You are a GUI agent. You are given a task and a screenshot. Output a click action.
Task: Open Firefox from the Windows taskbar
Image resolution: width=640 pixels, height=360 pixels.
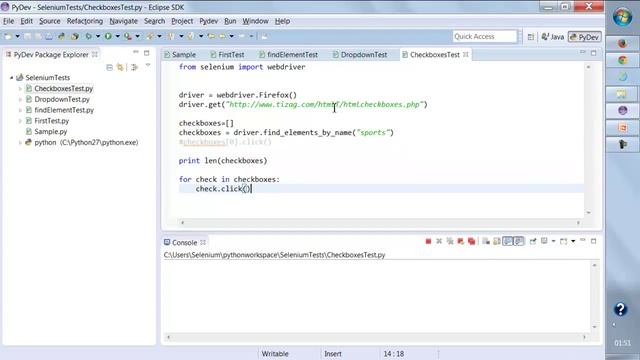622,44
